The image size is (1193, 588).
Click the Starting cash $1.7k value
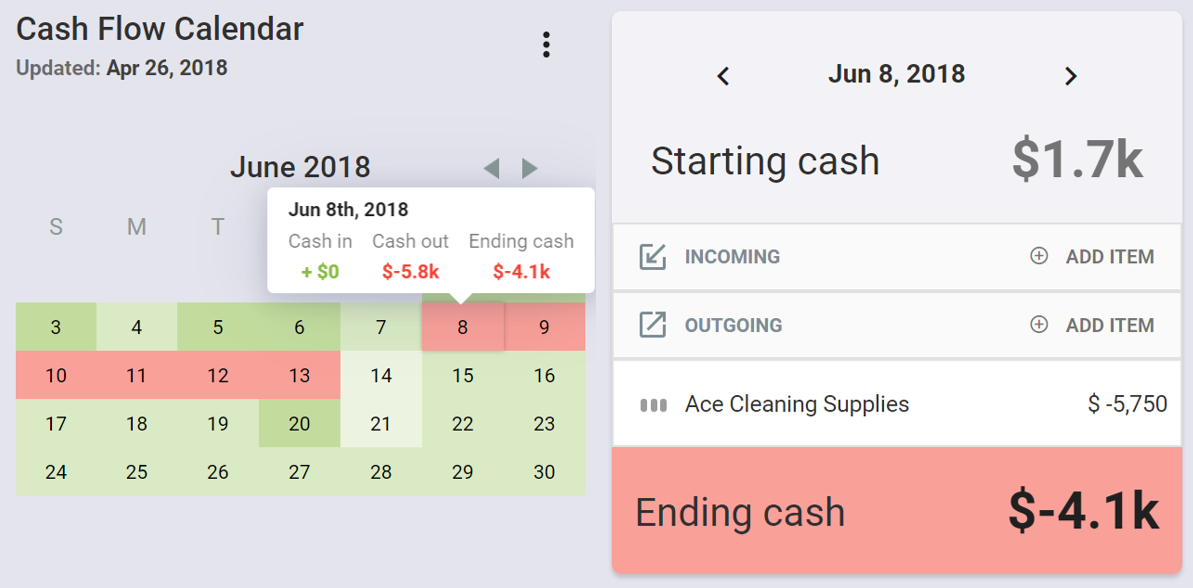tap(1077, 161)
